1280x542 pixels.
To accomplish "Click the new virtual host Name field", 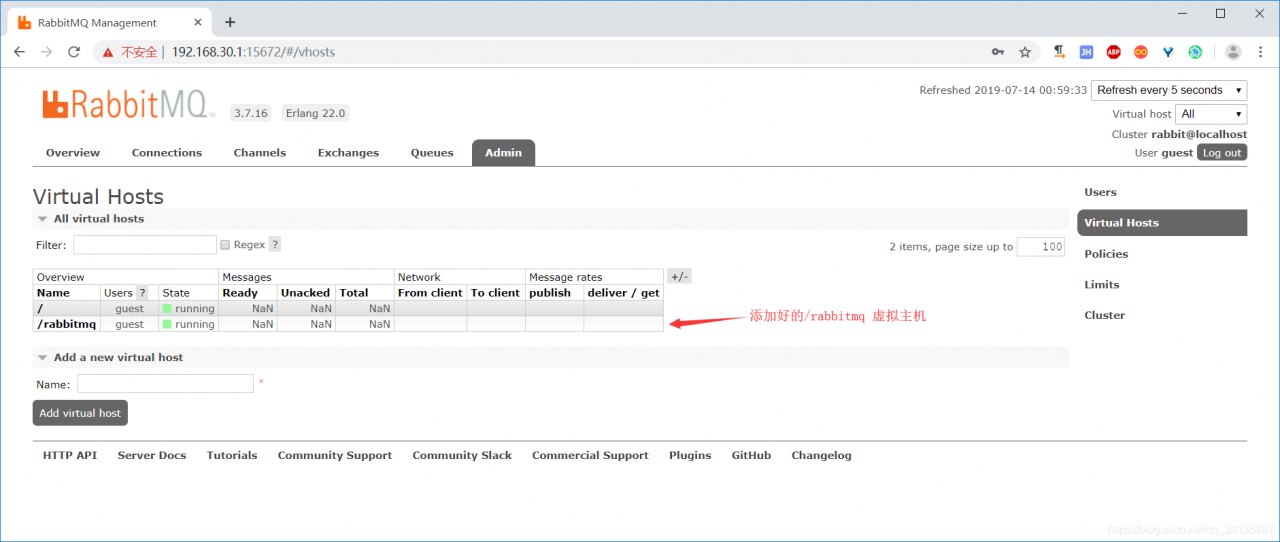I will [x=165, y=384].
